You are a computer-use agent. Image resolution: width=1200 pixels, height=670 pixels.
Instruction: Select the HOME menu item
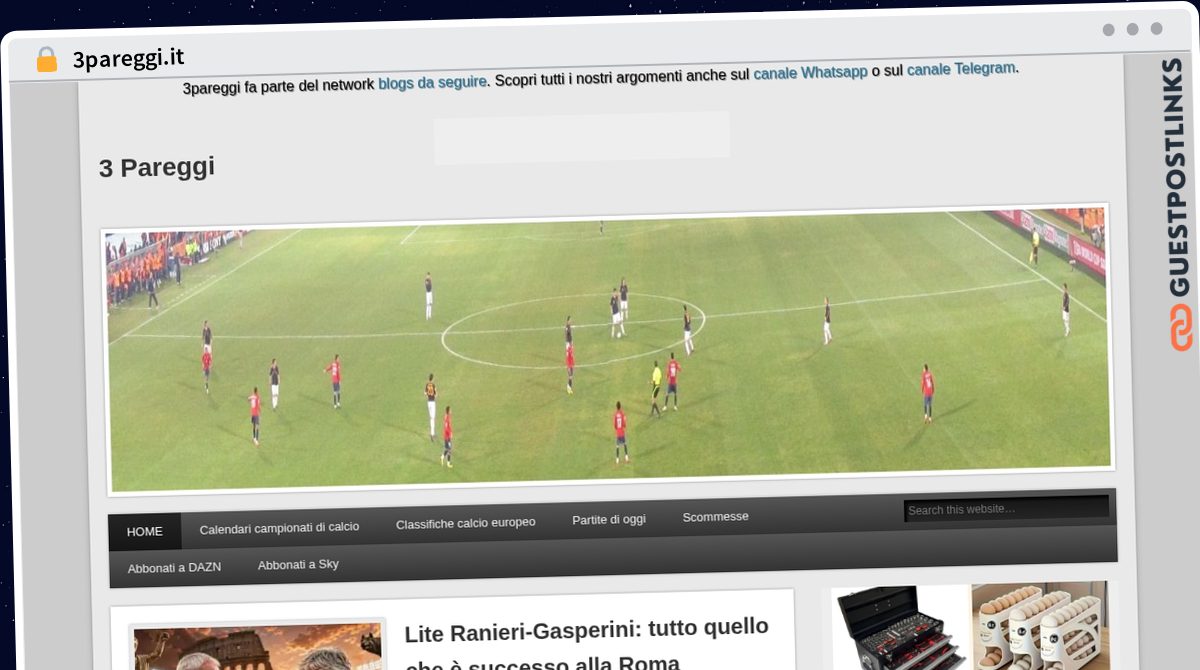tap(145, 532)
